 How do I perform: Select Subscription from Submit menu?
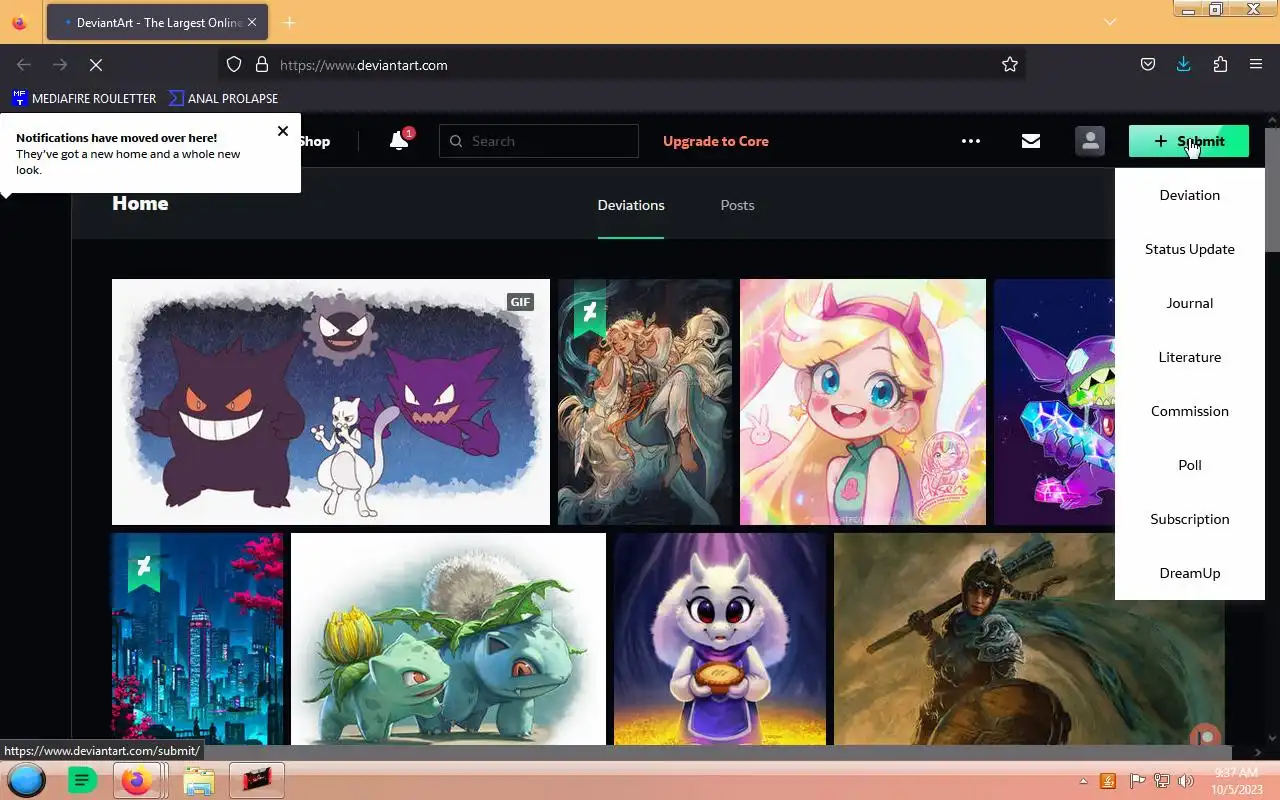pos(1190,519)
